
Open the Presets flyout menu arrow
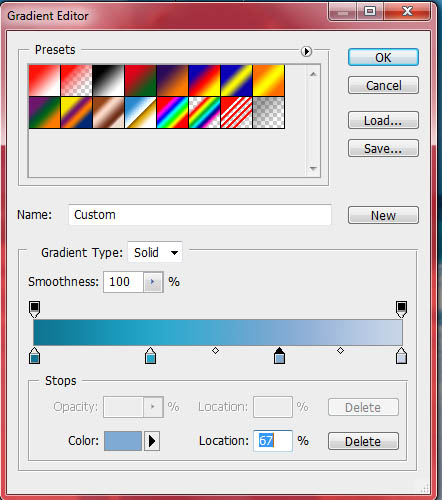point(306,51)
